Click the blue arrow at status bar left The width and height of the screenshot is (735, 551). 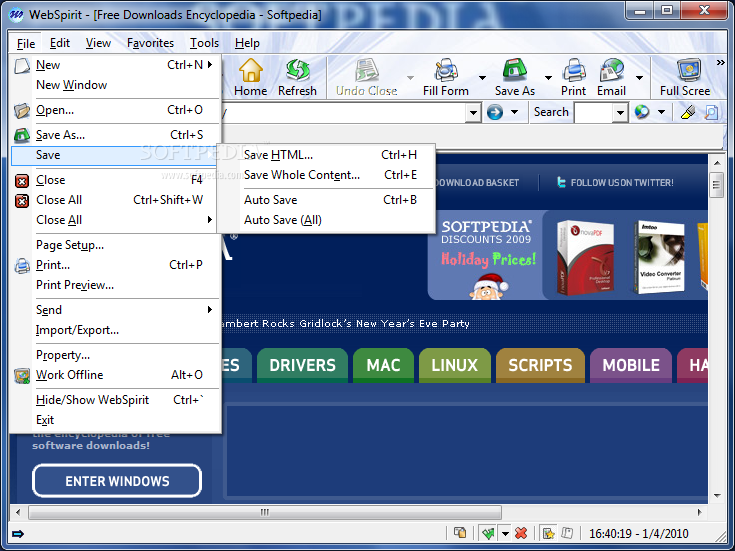coord(18,534)
